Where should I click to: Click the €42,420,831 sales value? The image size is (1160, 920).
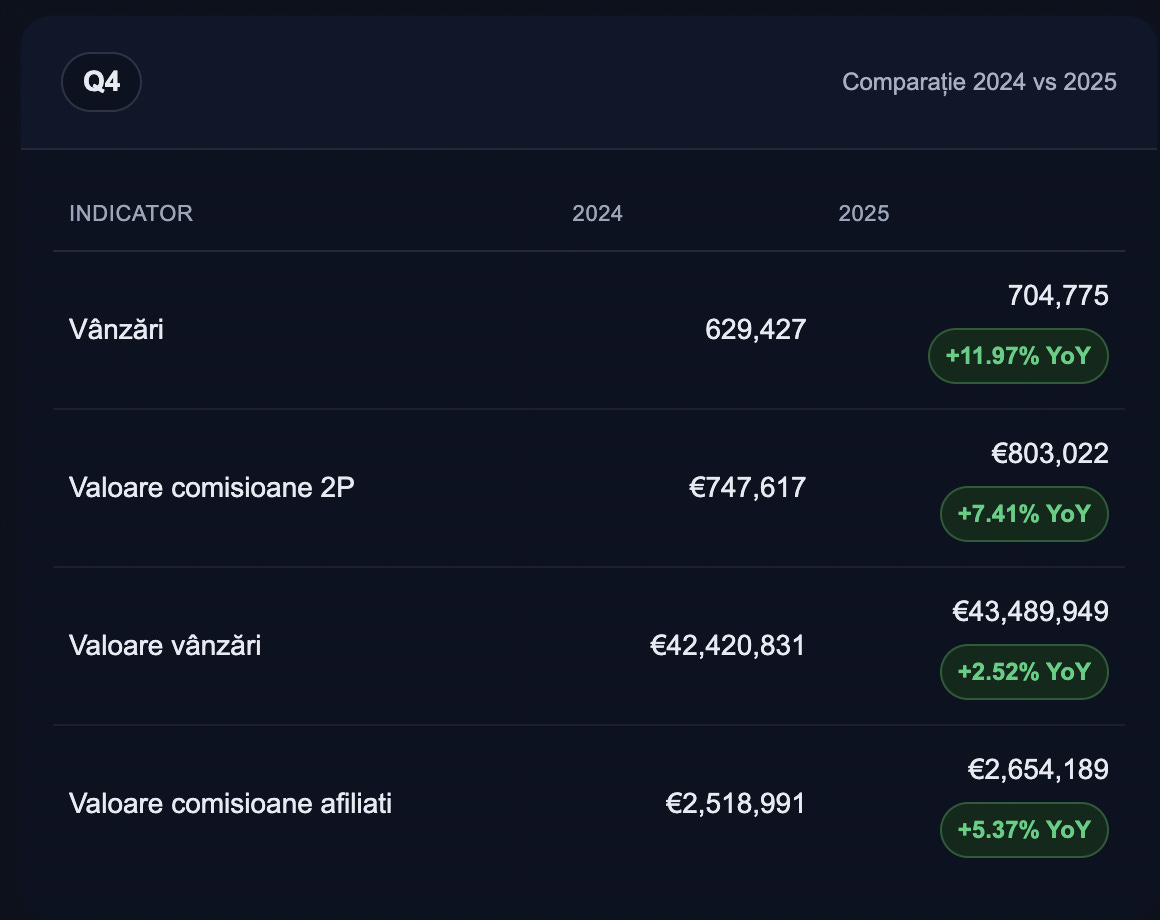pos(727,645)
